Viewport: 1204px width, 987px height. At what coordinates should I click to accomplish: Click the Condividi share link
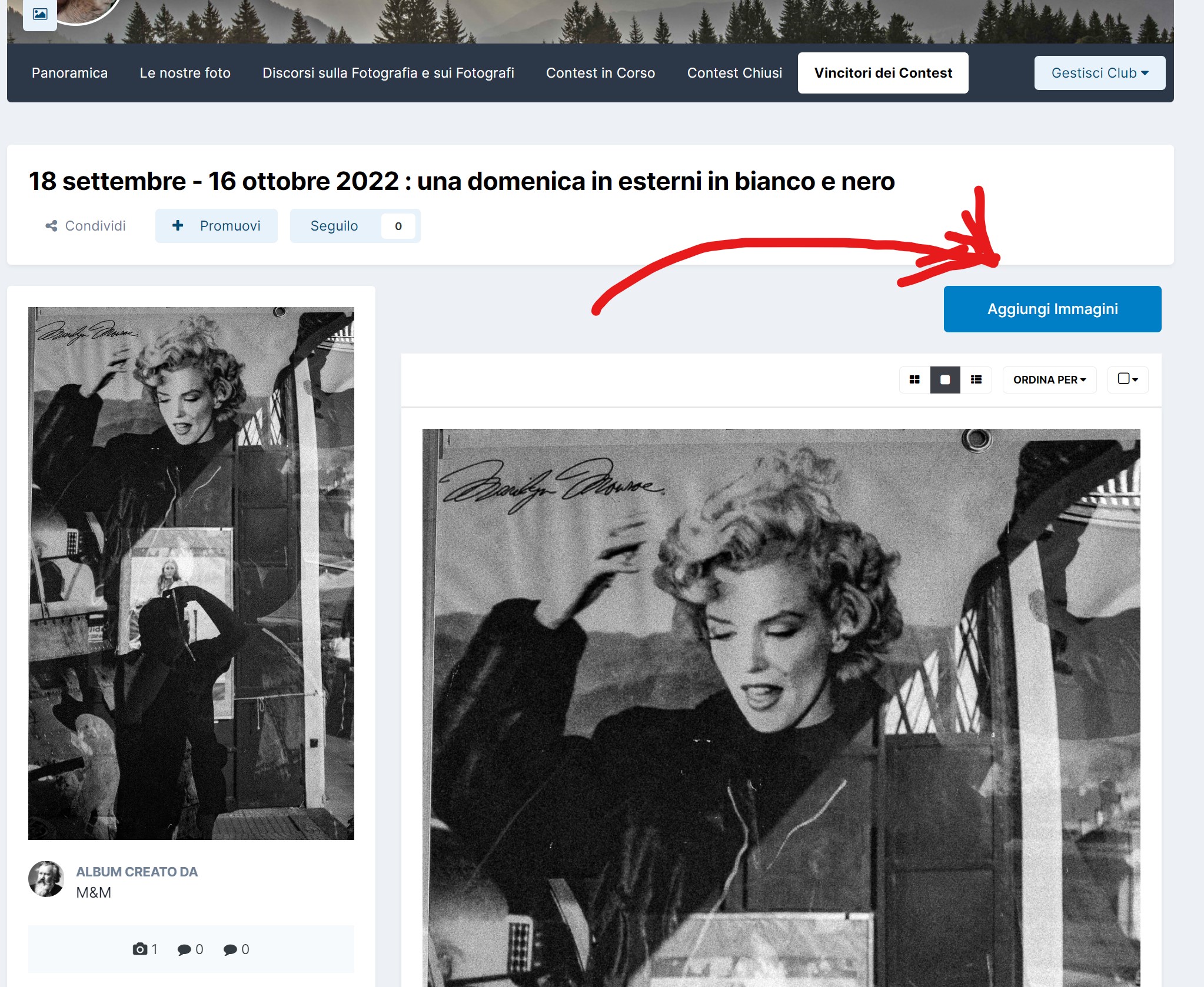click(86, 226)
